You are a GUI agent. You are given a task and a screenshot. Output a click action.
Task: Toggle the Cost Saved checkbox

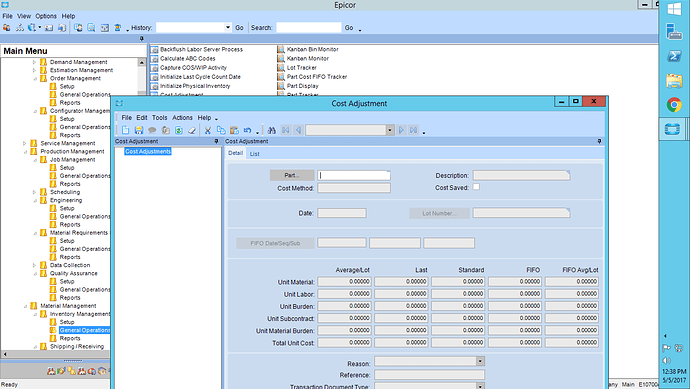476,187
